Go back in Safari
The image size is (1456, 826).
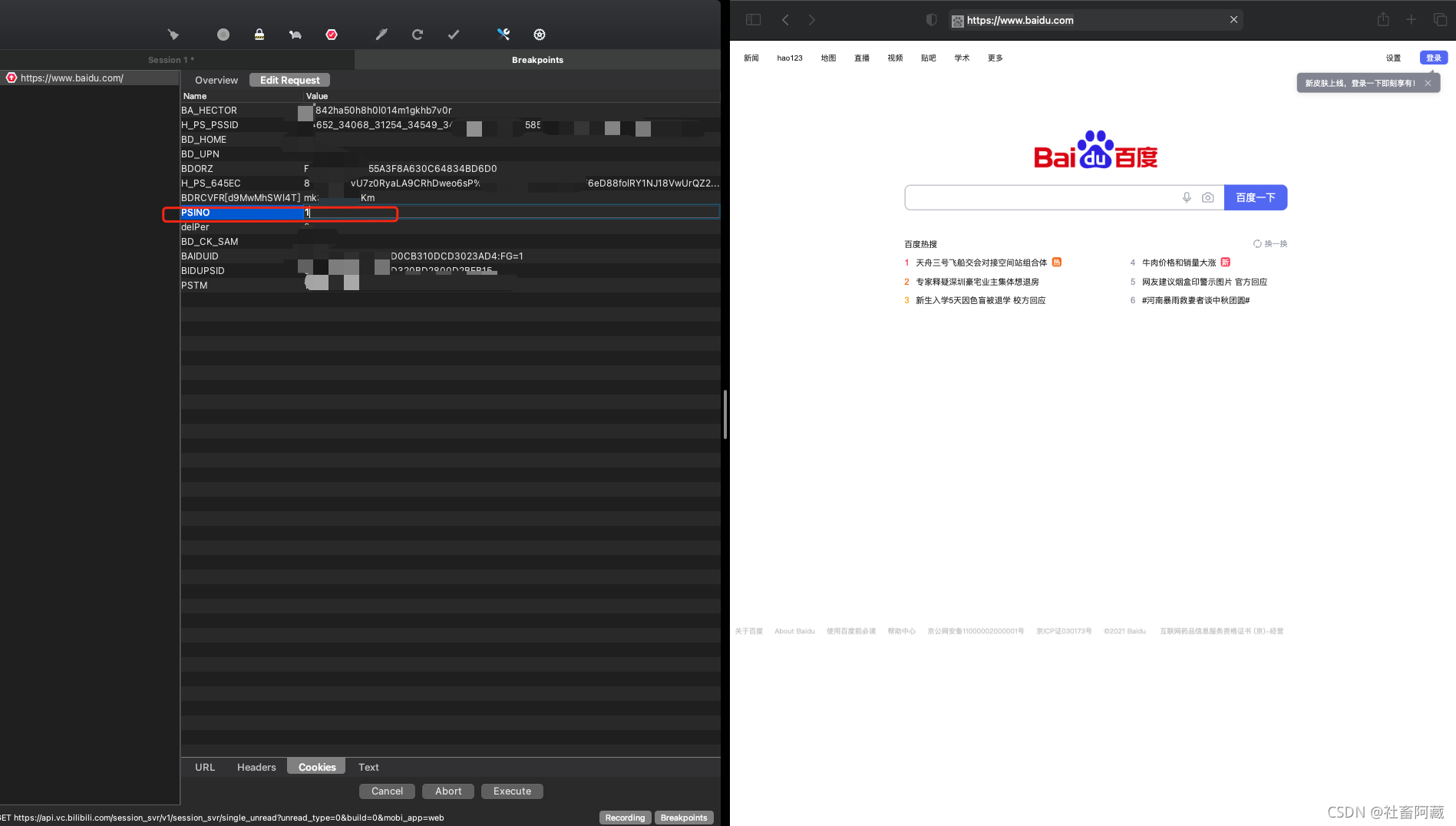(x=785, y=20)
